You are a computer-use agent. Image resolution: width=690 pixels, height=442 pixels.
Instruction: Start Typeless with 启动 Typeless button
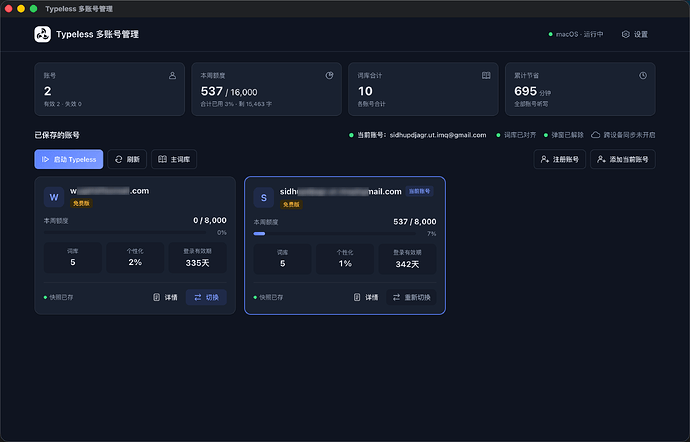[x=69, y=159]
